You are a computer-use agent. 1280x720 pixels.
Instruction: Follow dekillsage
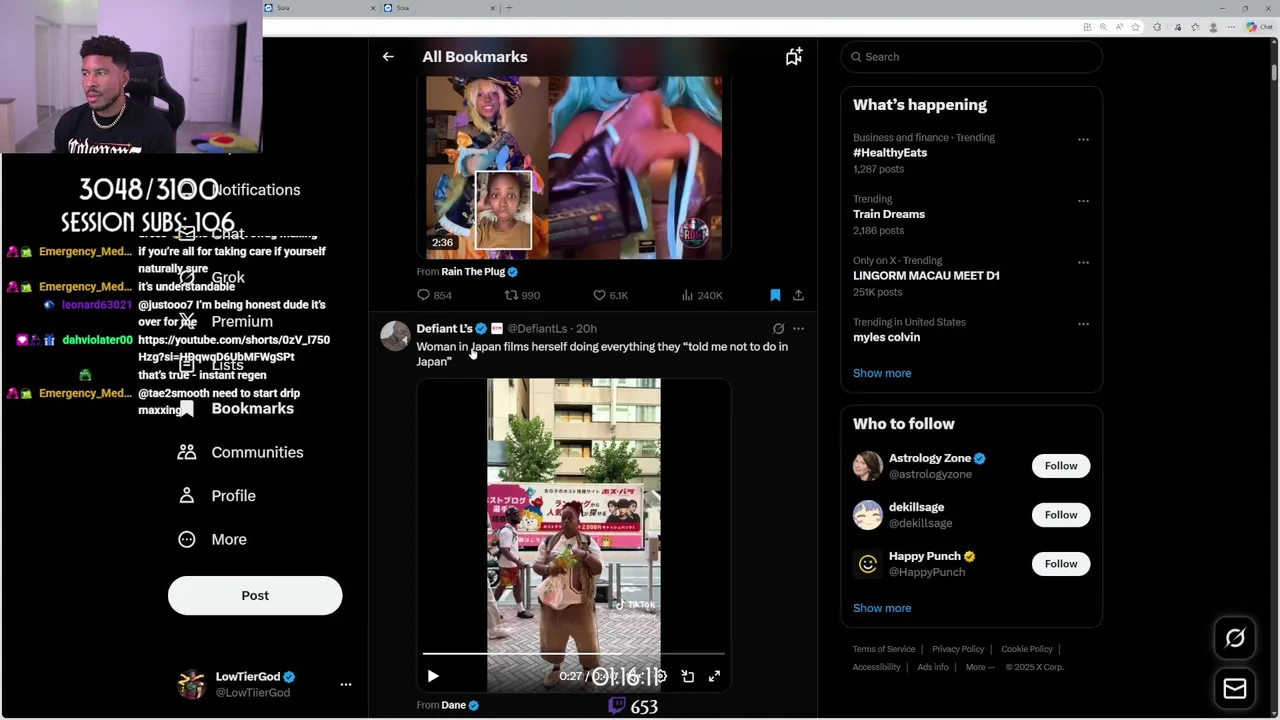[x=1061, y=515]
